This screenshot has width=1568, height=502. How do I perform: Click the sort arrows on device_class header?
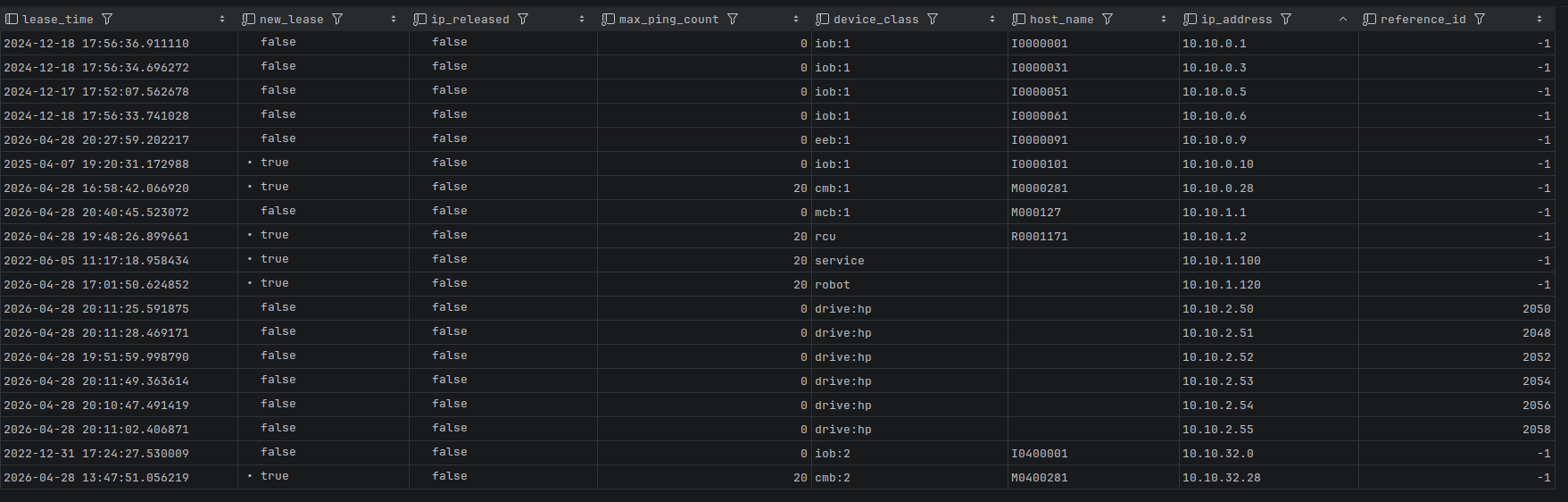click(x=992, y=19)
